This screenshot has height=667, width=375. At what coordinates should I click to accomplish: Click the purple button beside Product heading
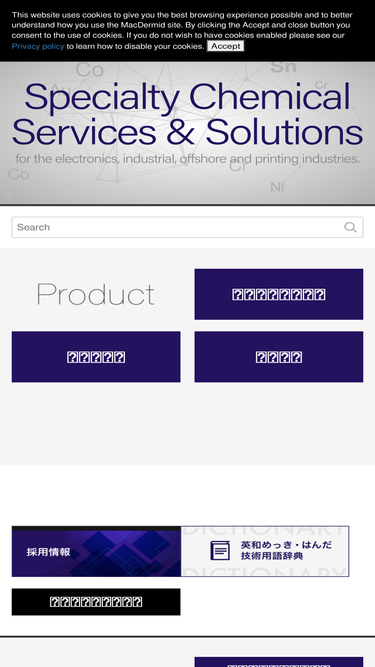point(279,294)
